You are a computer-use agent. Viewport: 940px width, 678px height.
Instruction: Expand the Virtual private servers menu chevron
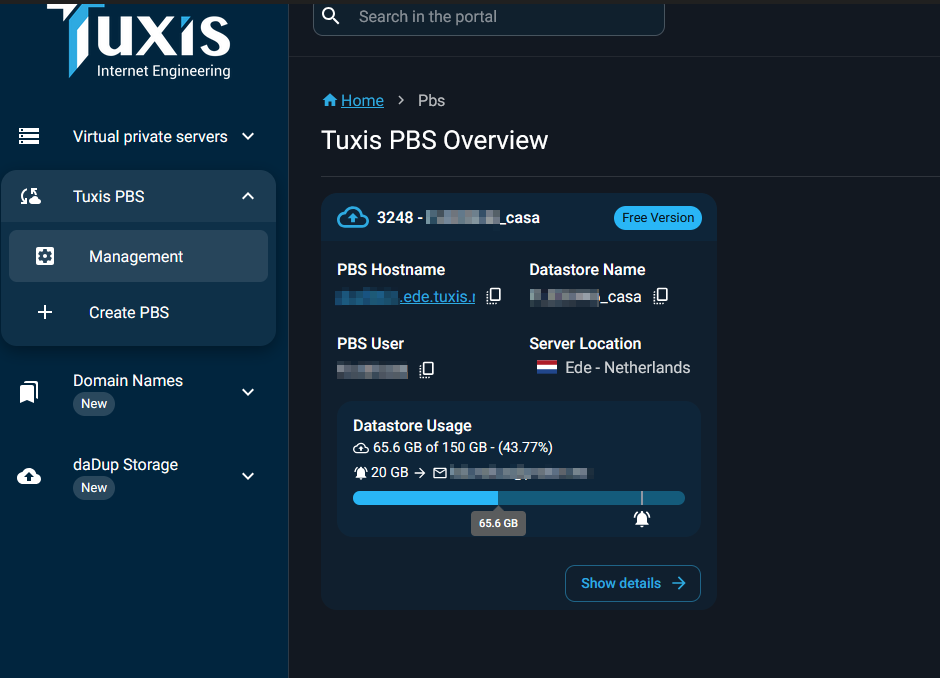click(x=248, y=136)
